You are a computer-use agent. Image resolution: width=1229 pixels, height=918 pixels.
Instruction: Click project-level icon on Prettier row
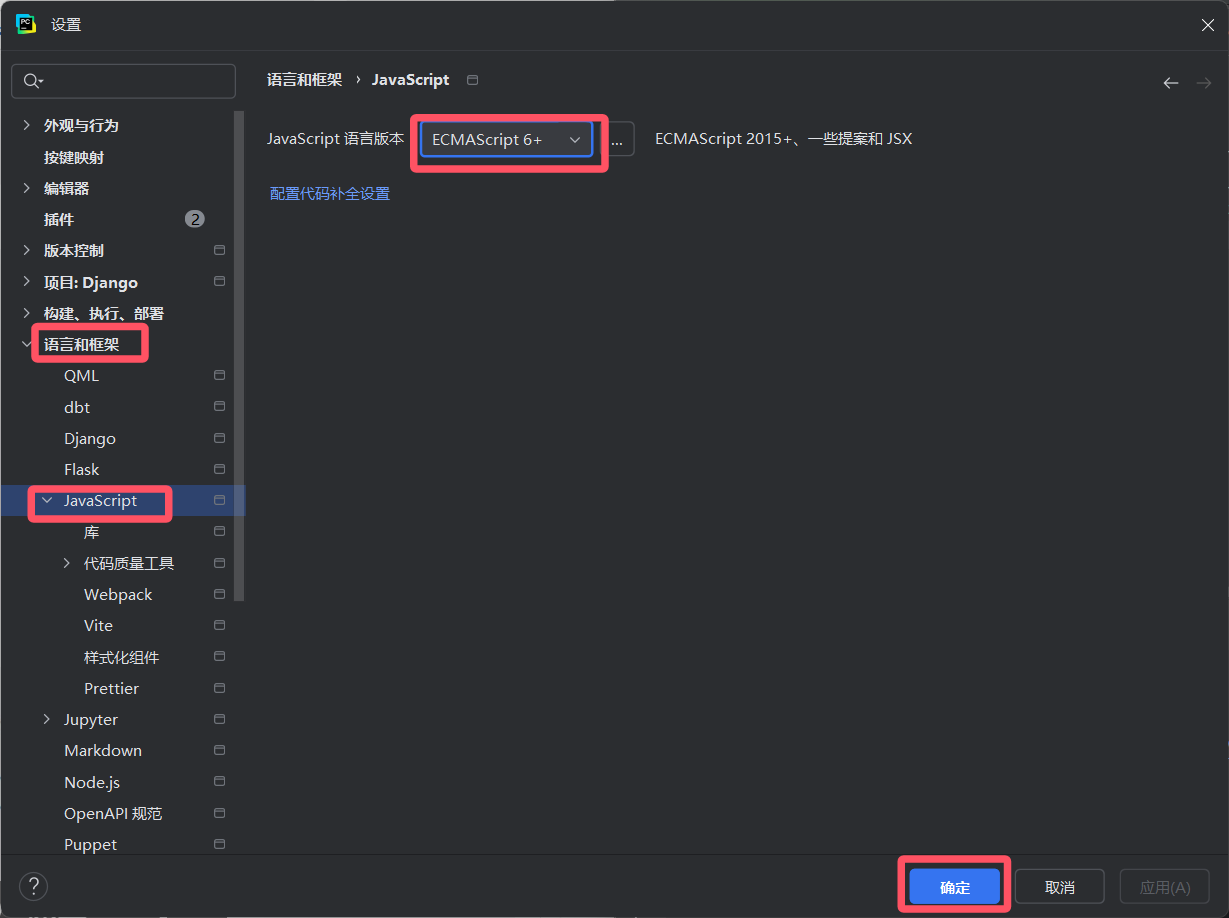point(220,688)
